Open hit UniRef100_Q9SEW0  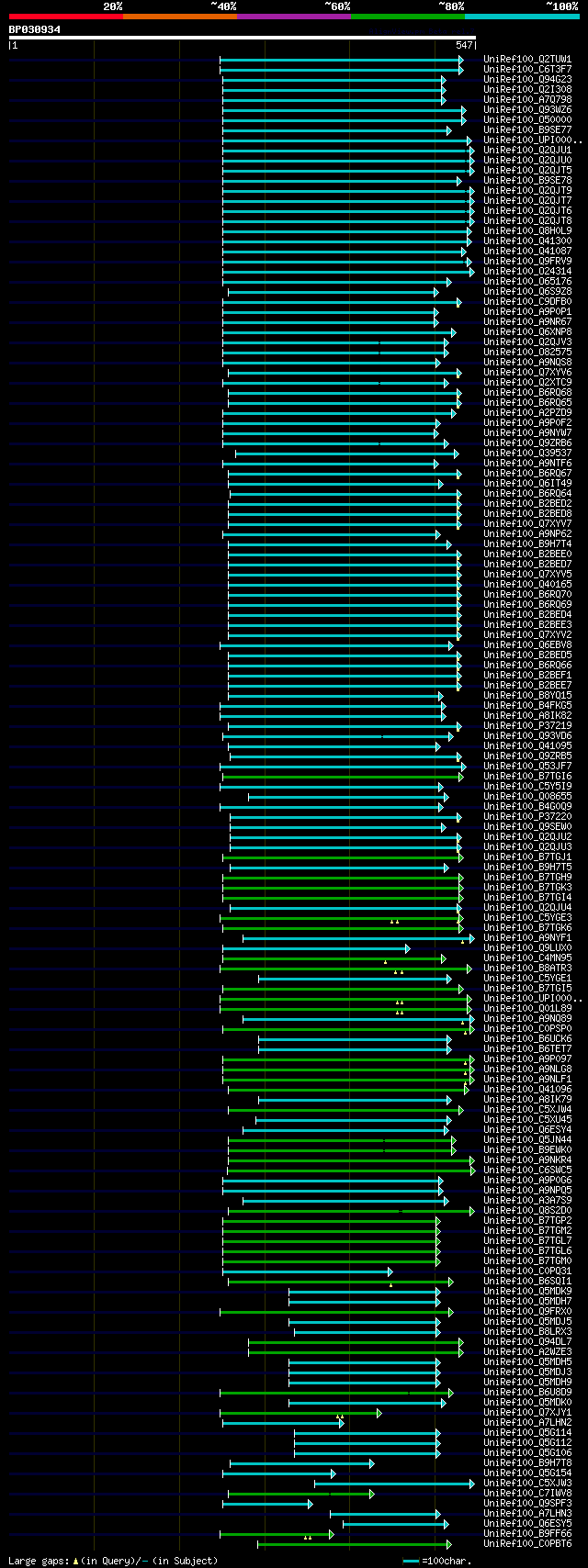(x=527, y=827)
